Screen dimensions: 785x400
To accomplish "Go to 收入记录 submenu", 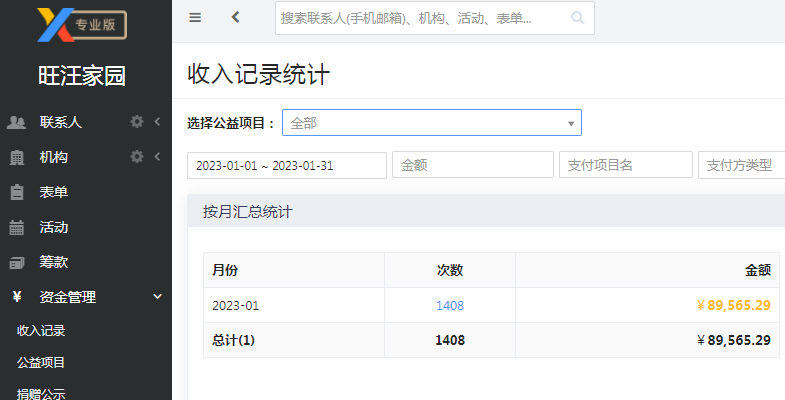I will point(41,330).
